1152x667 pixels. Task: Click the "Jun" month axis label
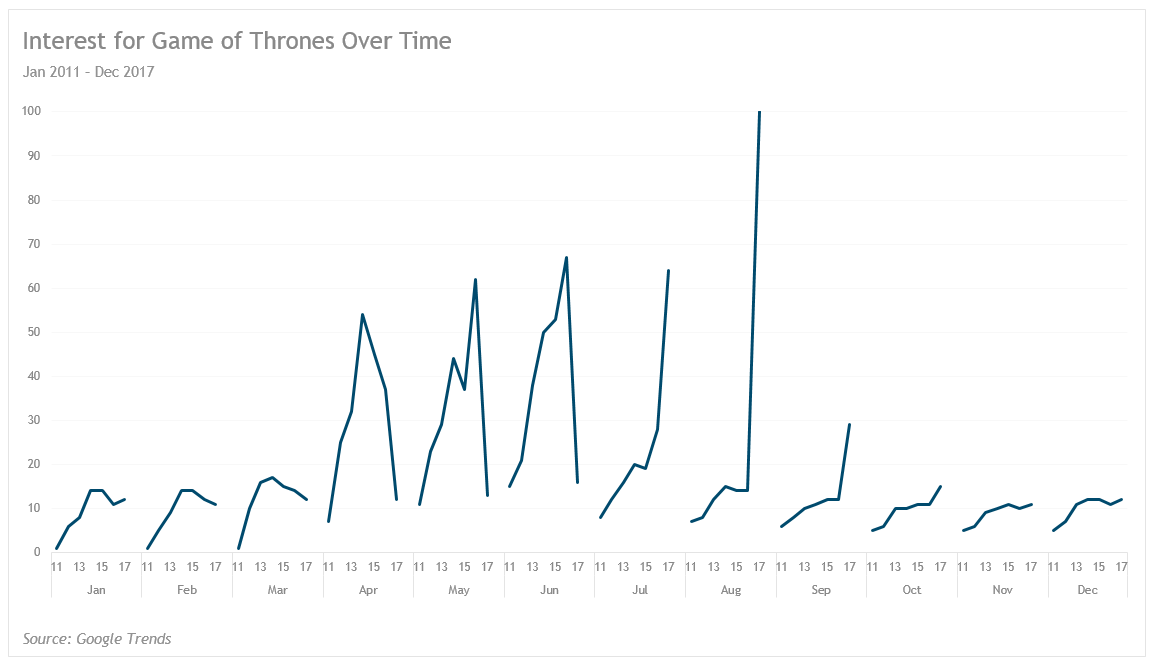549,590
